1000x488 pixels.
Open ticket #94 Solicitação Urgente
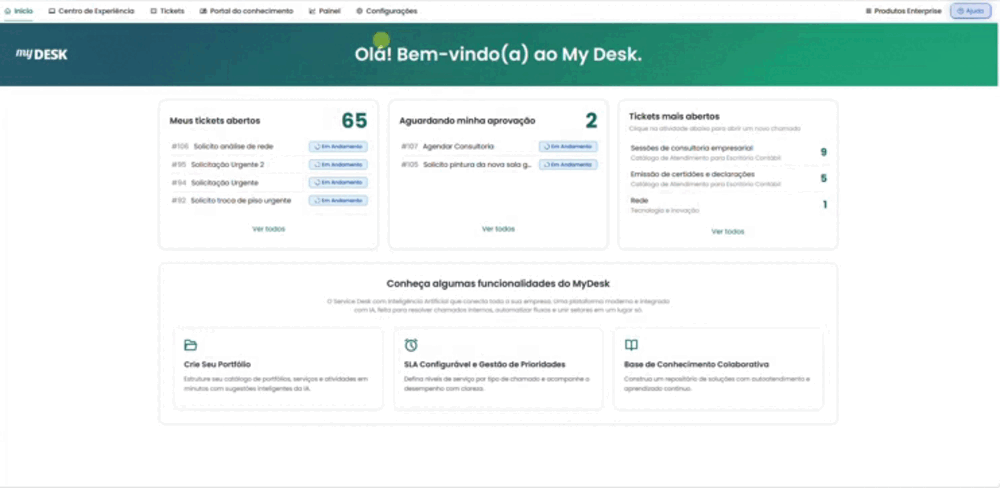tap(268, 182)
